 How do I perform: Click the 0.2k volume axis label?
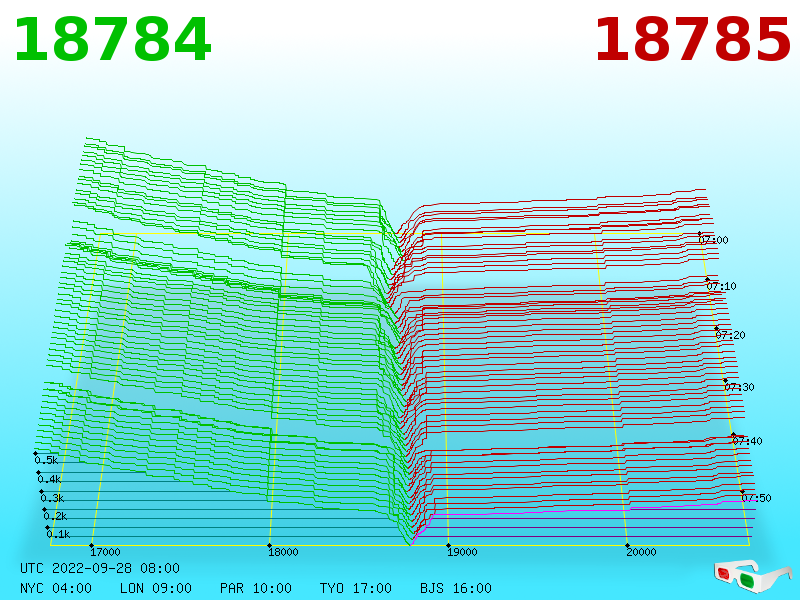pos(56,516)
